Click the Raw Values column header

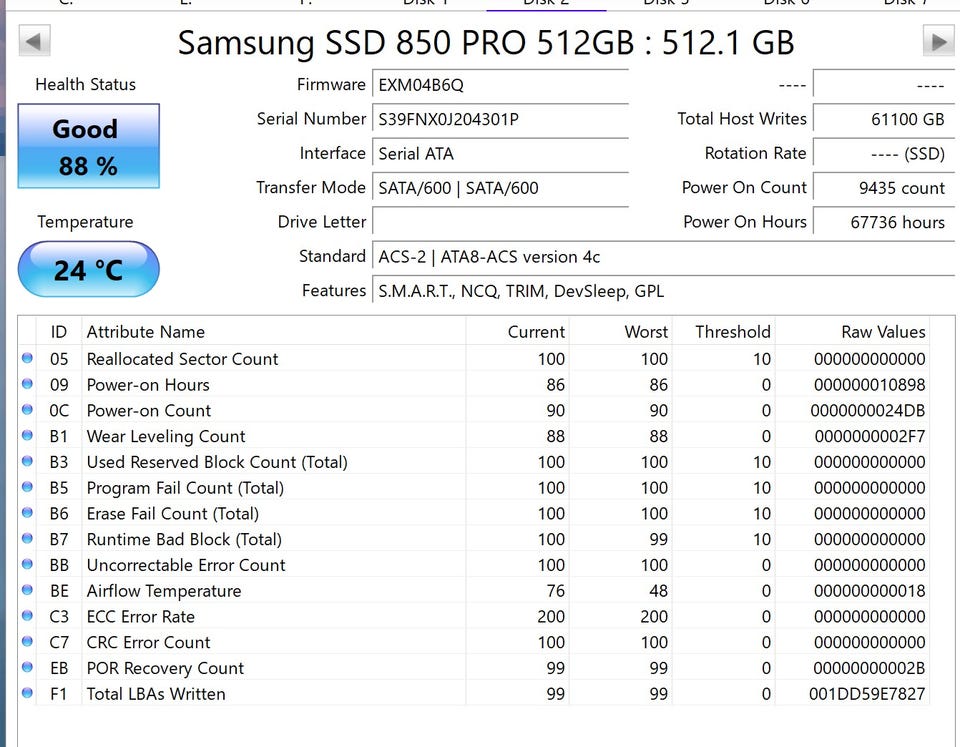tap(883, 332)
